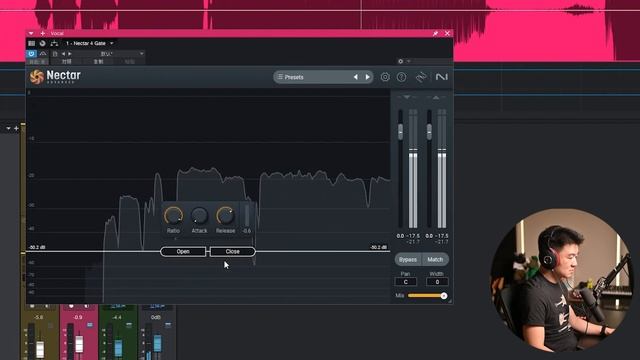Click the track list plus icon
The width and height of the screenshot is (640, 360).
click(16, 129)
